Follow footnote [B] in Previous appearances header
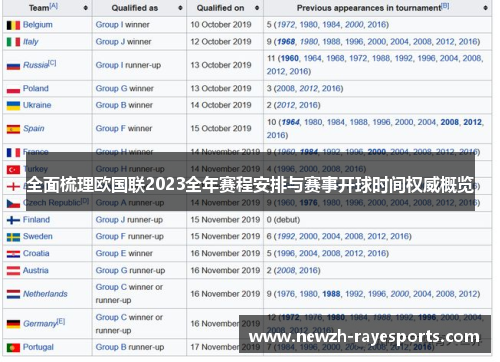Image resolution: width=500 pixels, height=362 pixels. [x=445, y=6]
